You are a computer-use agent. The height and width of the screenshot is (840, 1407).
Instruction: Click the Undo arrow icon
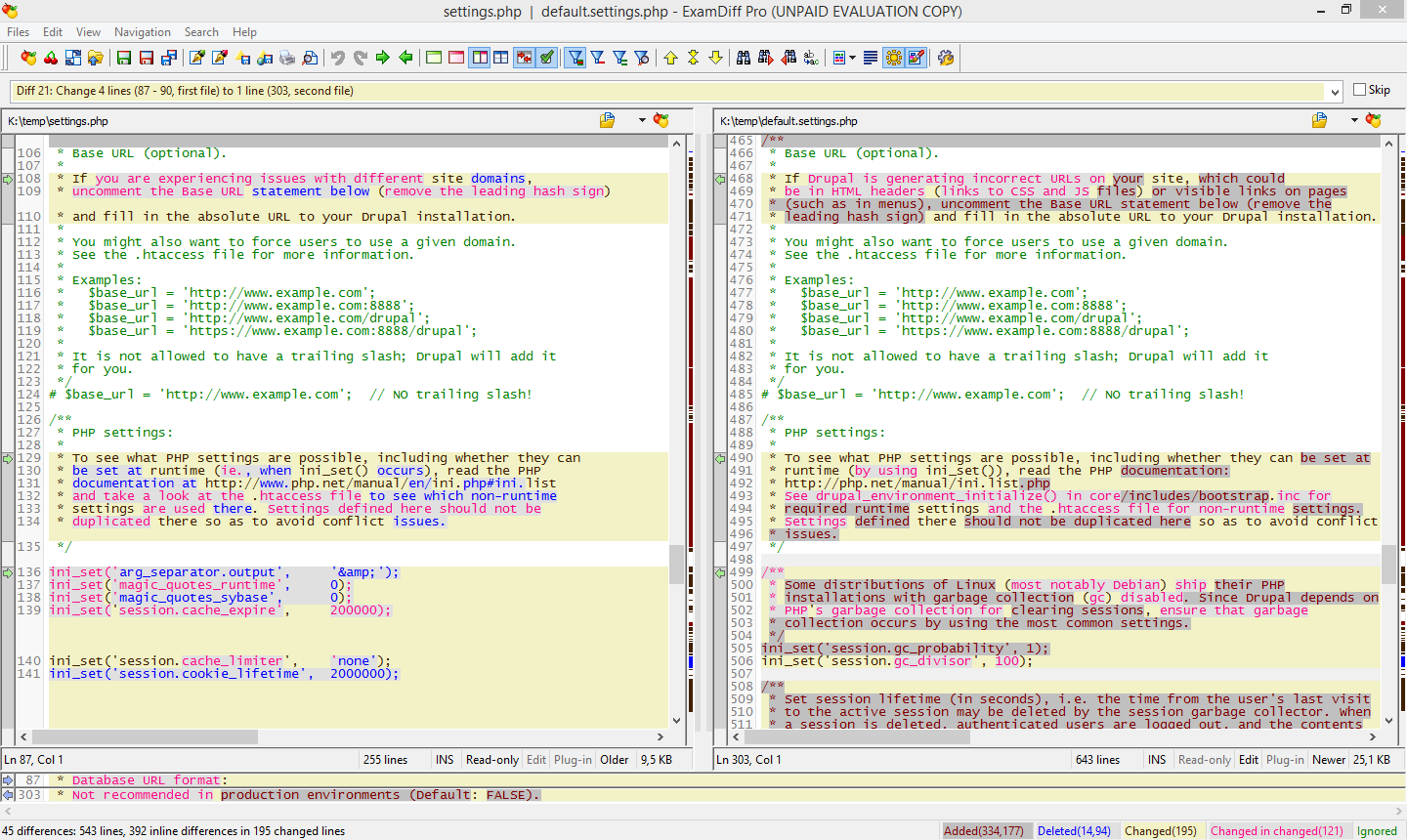337,59
